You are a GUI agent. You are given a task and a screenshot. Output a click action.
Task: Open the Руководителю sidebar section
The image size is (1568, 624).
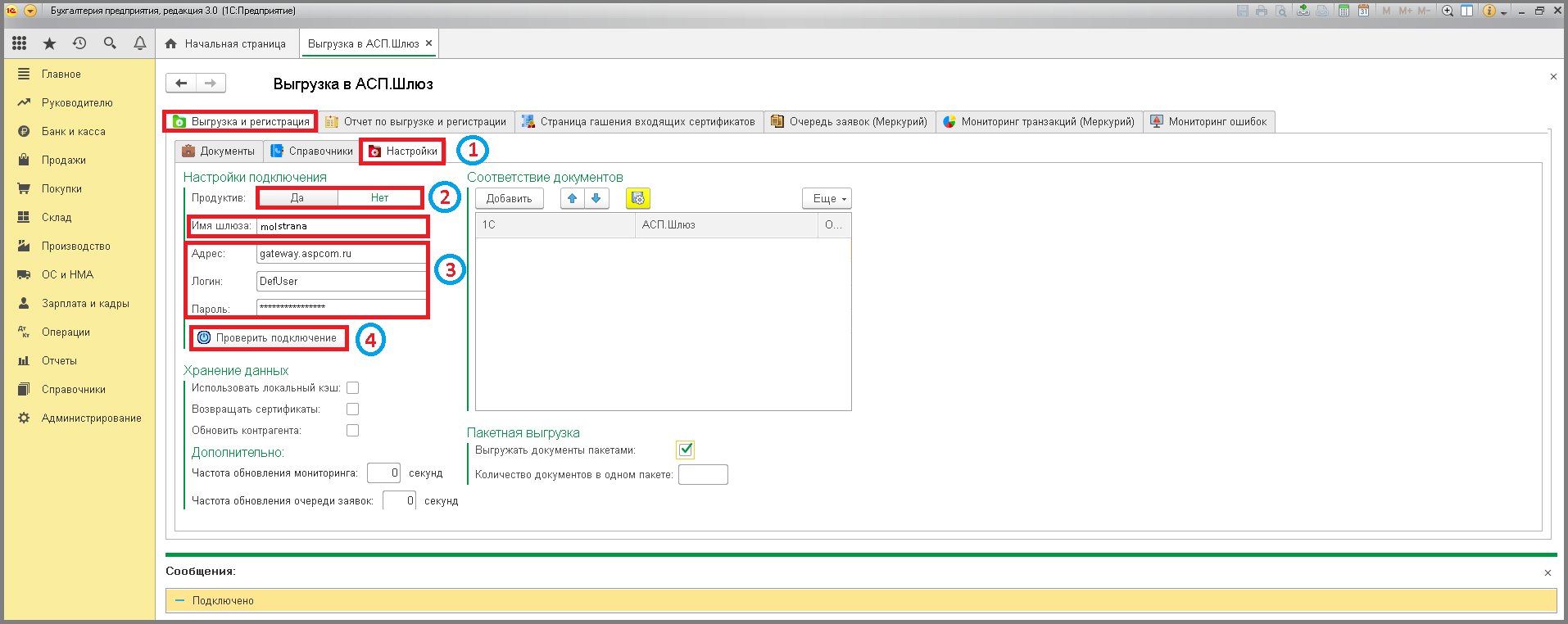click(77, 102)
